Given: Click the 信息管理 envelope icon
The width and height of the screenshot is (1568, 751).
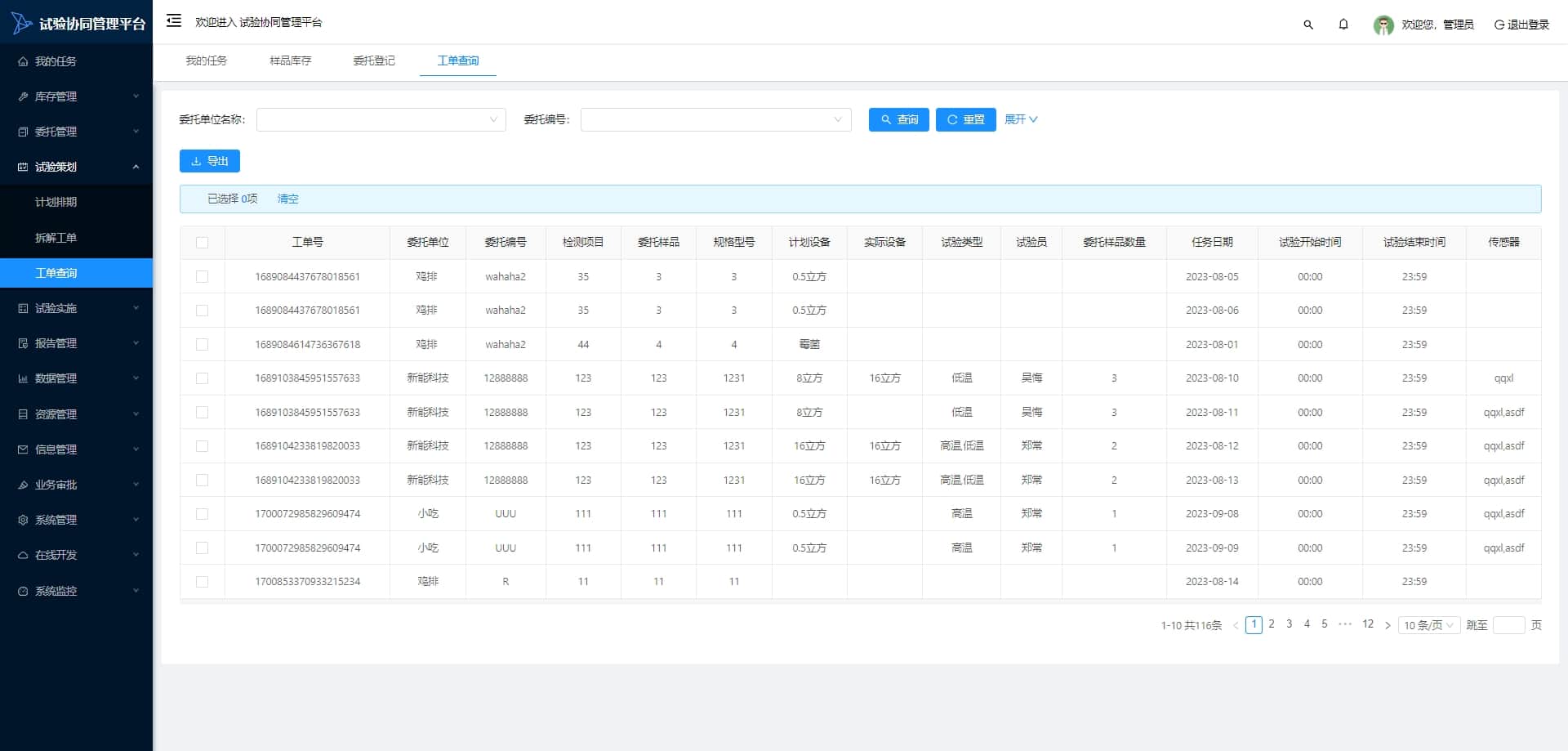Looking at the screenshot, I should [23, 449].
